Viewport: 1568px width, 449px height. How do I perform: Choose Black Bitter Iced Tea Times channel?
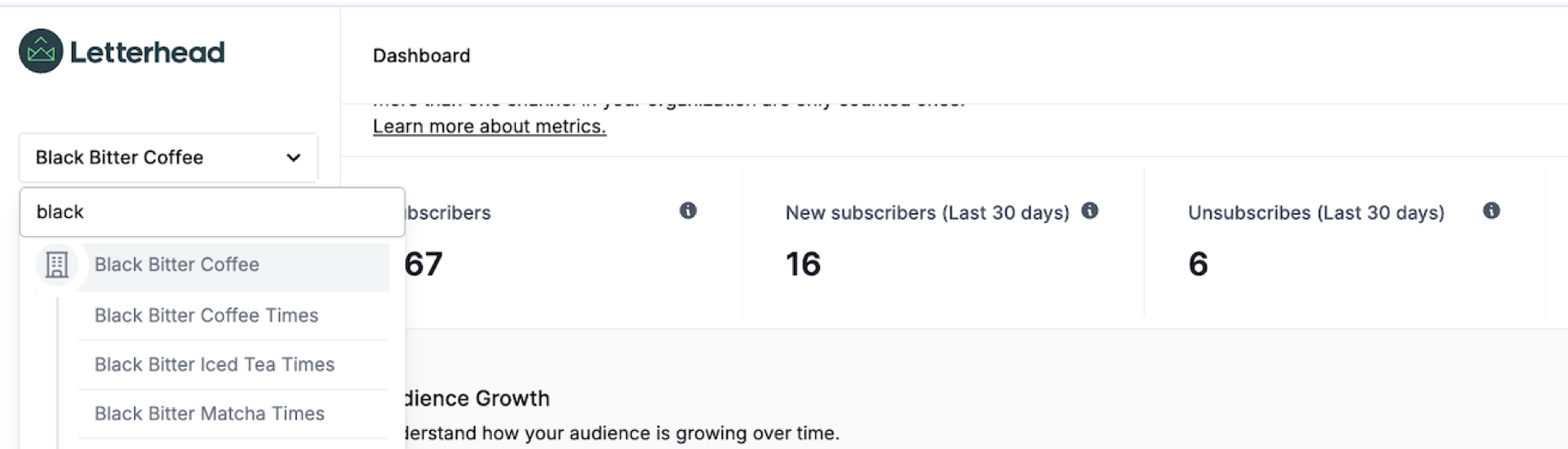point(234,364)
